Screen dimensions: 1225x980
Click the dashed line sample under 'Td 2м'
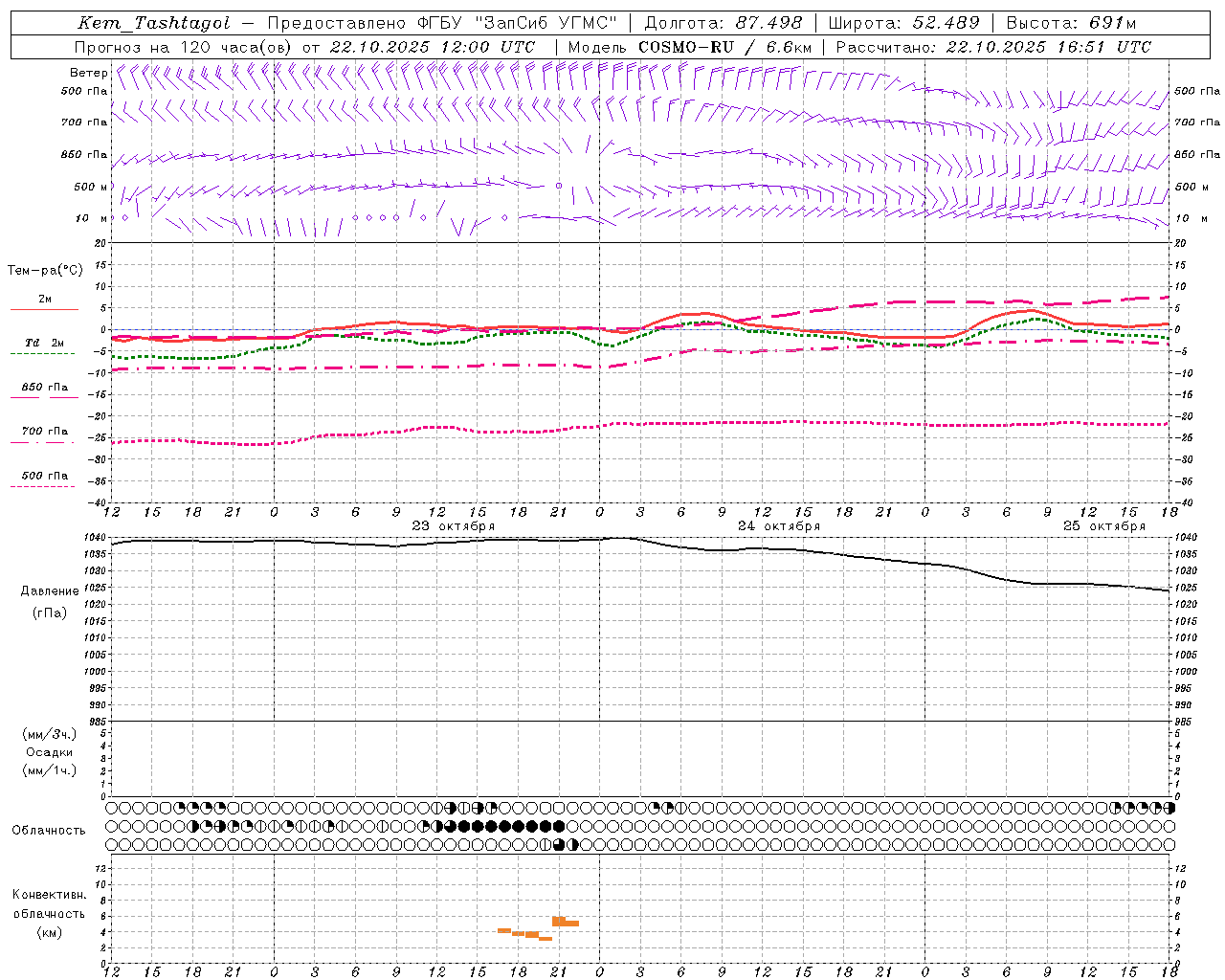43,354
